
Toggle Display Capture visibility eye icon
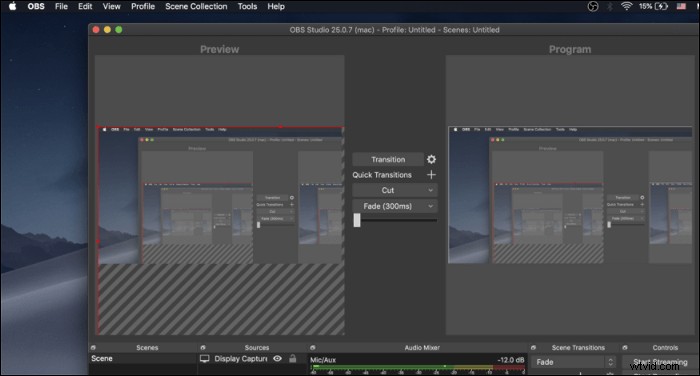tap(277, 359)
